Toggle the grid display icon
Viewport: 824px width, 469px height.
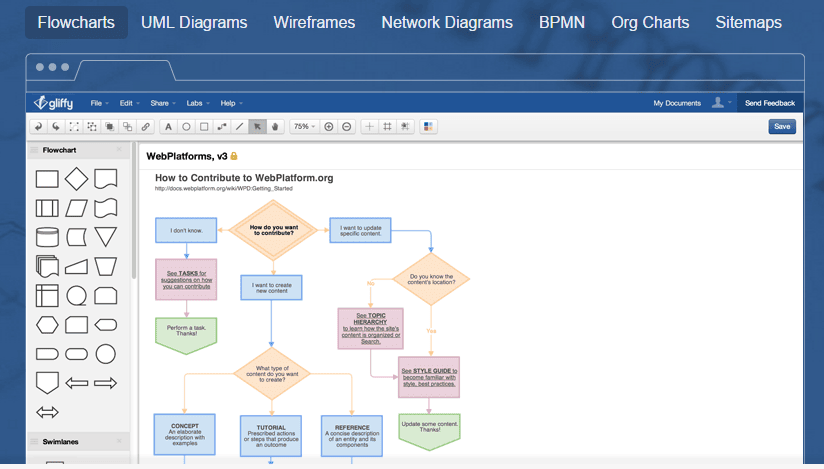click(x=387, y=127)
